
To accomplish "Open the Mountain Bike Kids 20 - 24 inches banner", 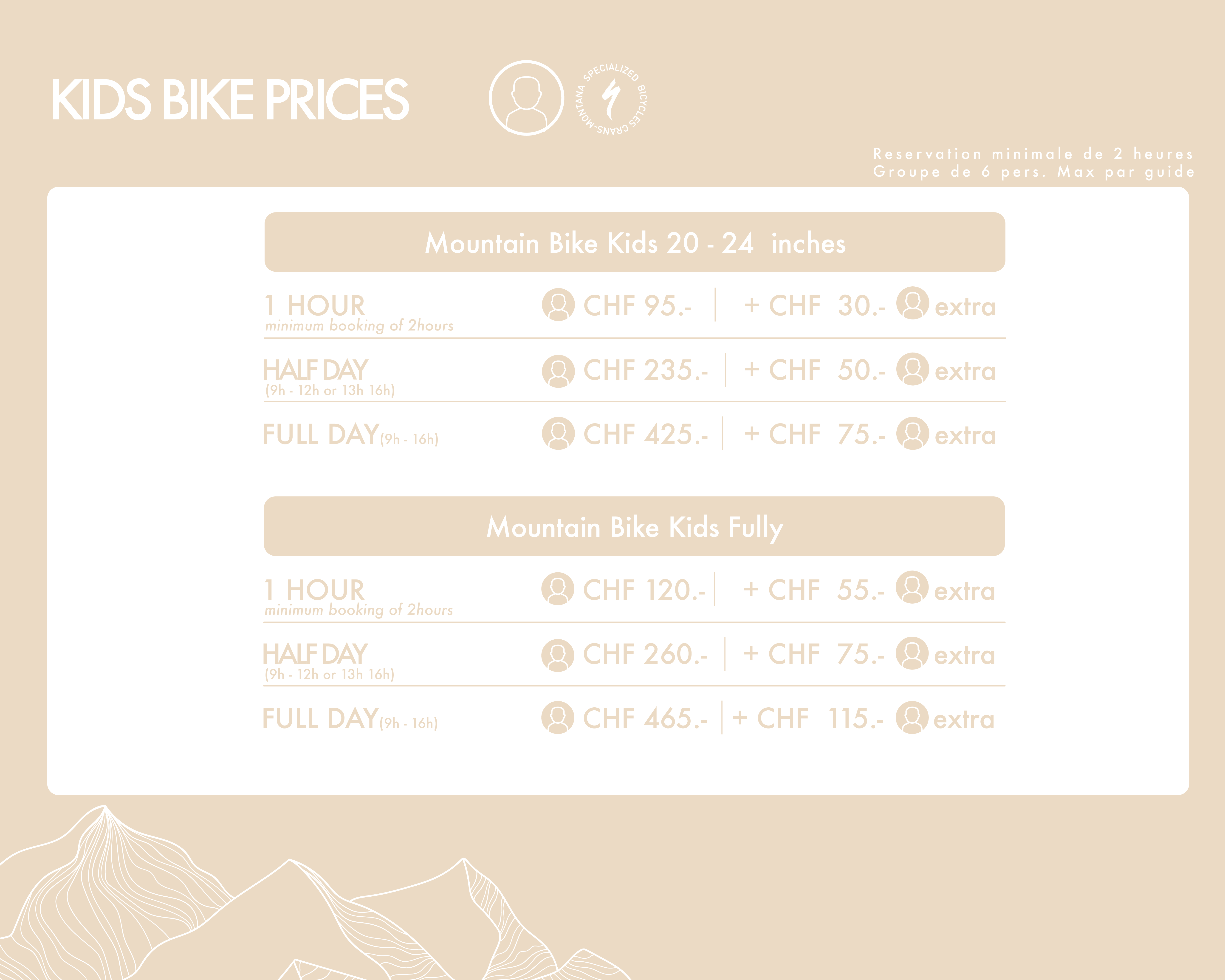I will click(635, 243).
